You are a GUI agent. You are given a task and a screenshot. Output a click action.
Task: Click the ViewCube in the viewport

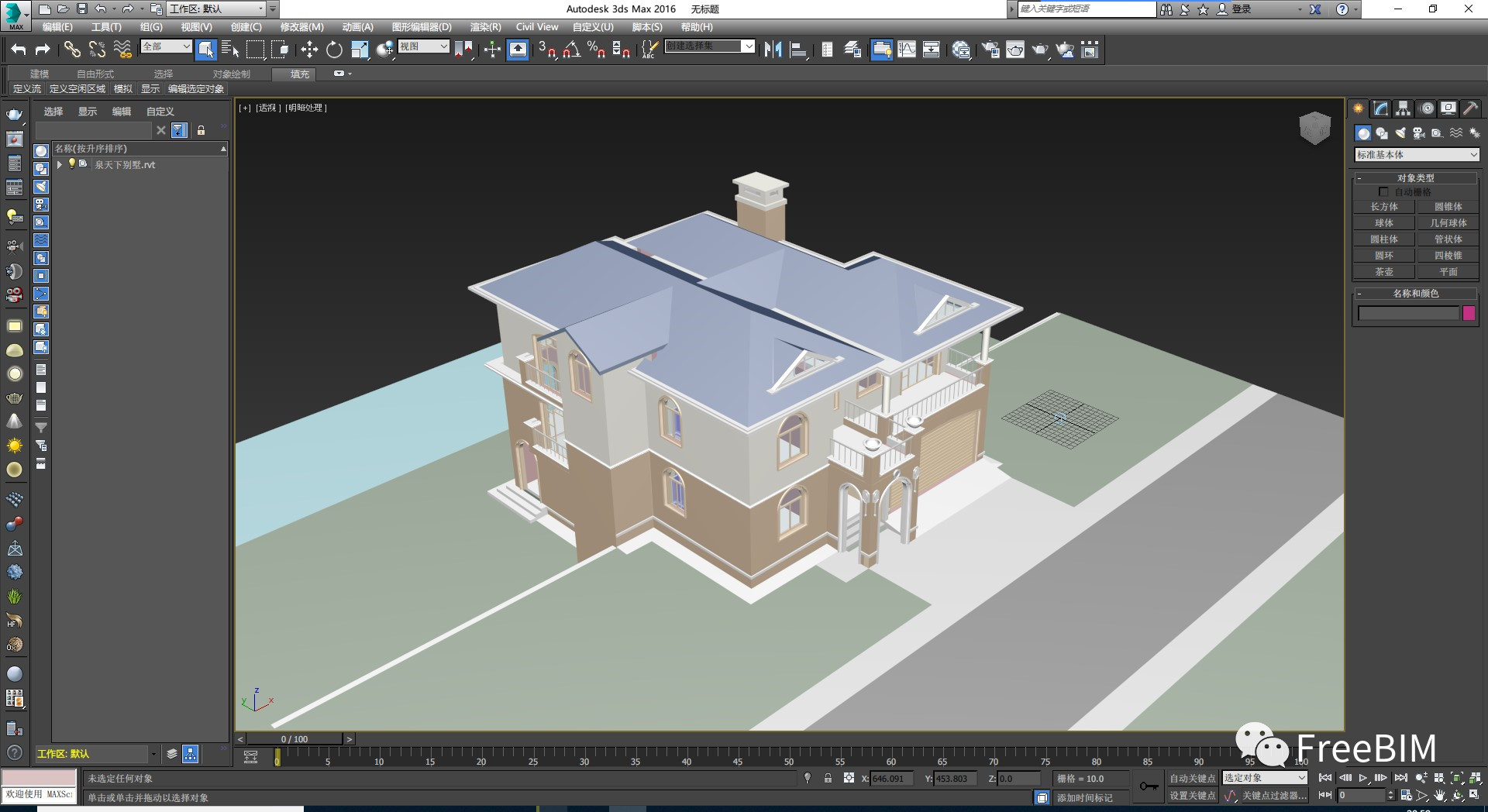click(x=1315, y=129)
